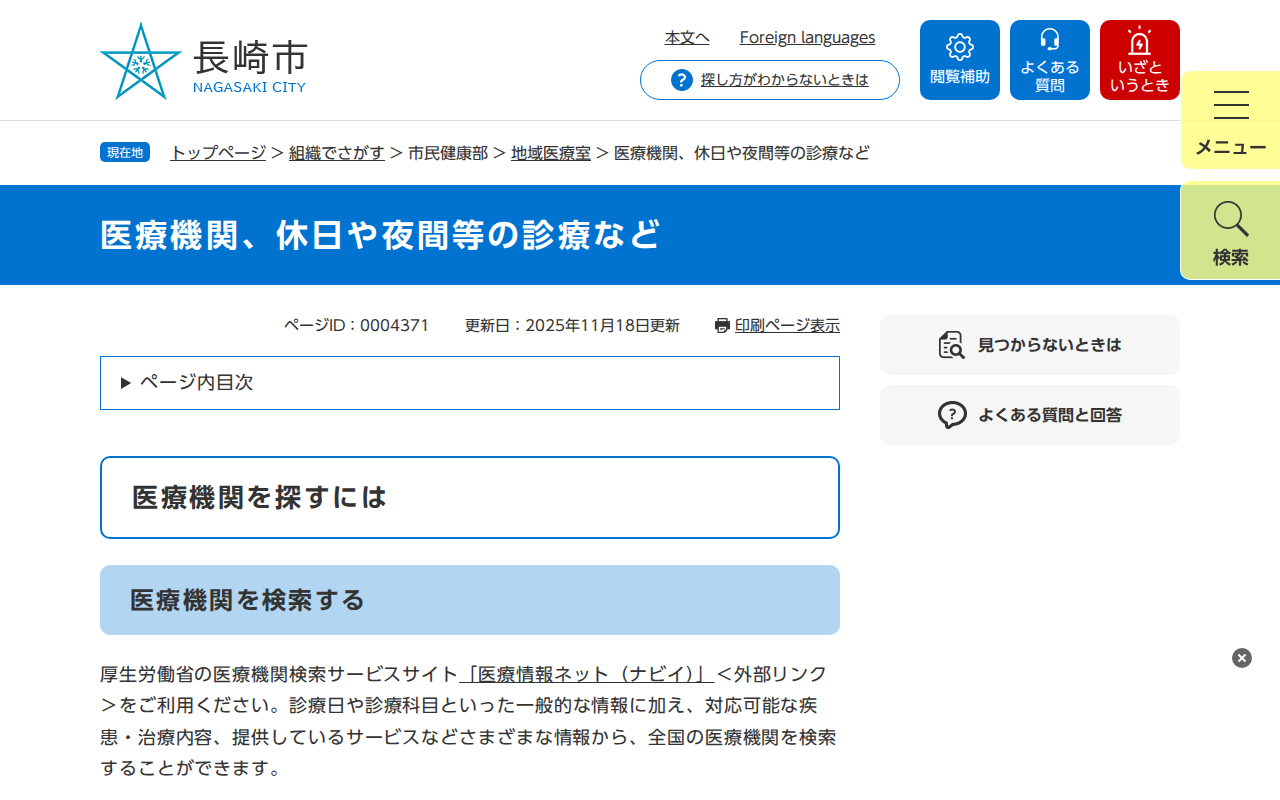Image resolution: width=1280 pixels, height=800 pixels.
Task: Open the 検索 magnifier button
Action: [1230, 231]
